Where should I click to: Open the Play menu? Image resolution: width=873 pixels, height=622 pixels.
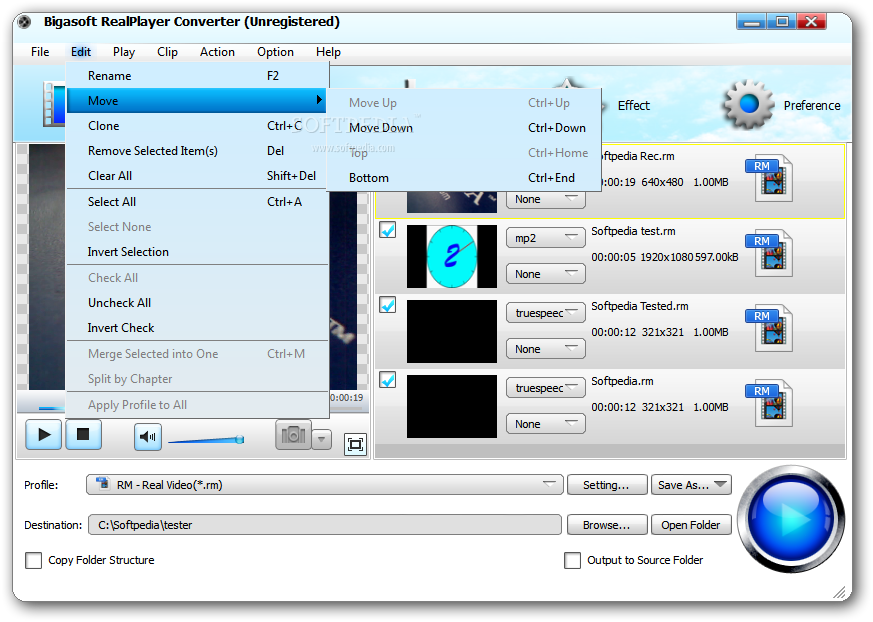[124, 52]
